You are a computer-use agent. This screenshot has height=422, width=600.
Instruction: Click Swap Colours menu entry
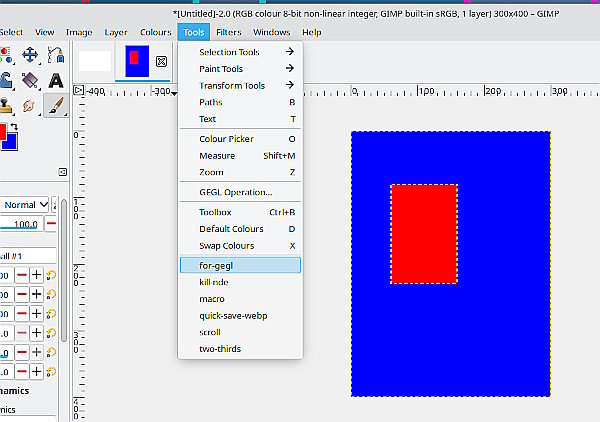pos(240,246)
